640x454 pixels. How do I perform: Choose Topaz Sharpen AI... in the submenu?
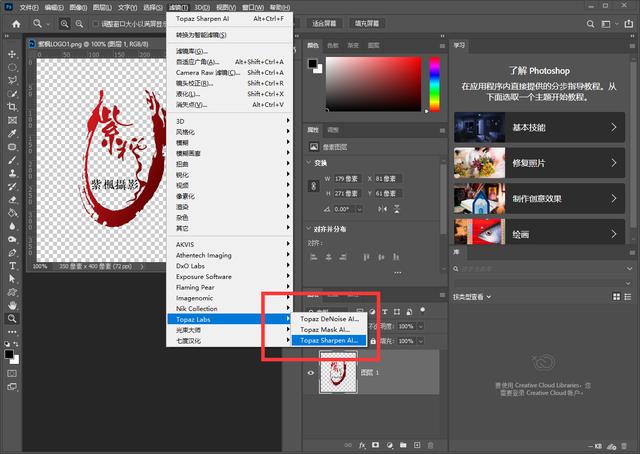click(329, 340)
